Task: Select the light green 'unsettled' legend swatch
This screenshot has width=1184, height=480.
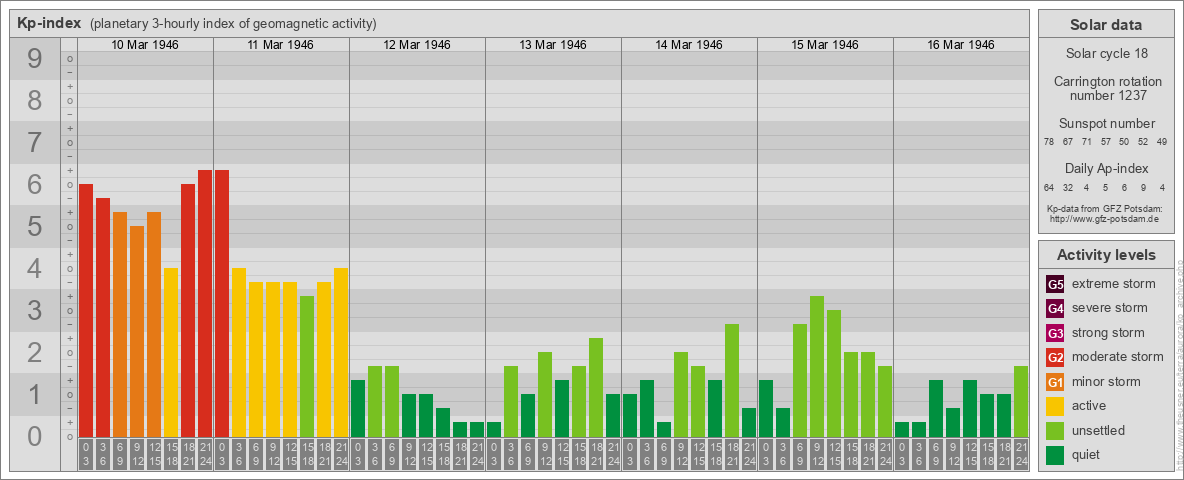Action: coord(1055,430)
